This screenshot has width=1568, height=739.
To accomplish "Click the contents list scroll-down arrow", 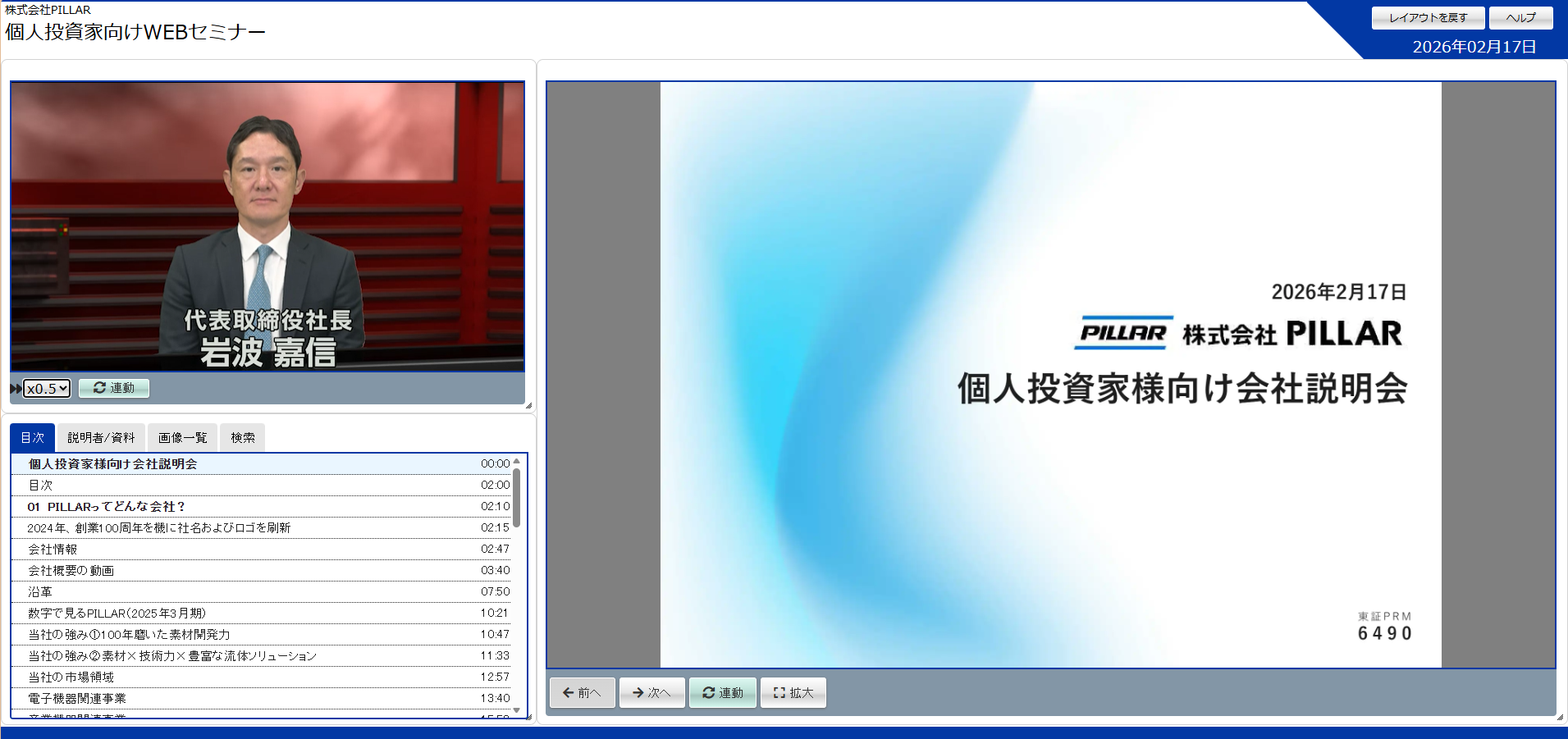I will (517, 710).
